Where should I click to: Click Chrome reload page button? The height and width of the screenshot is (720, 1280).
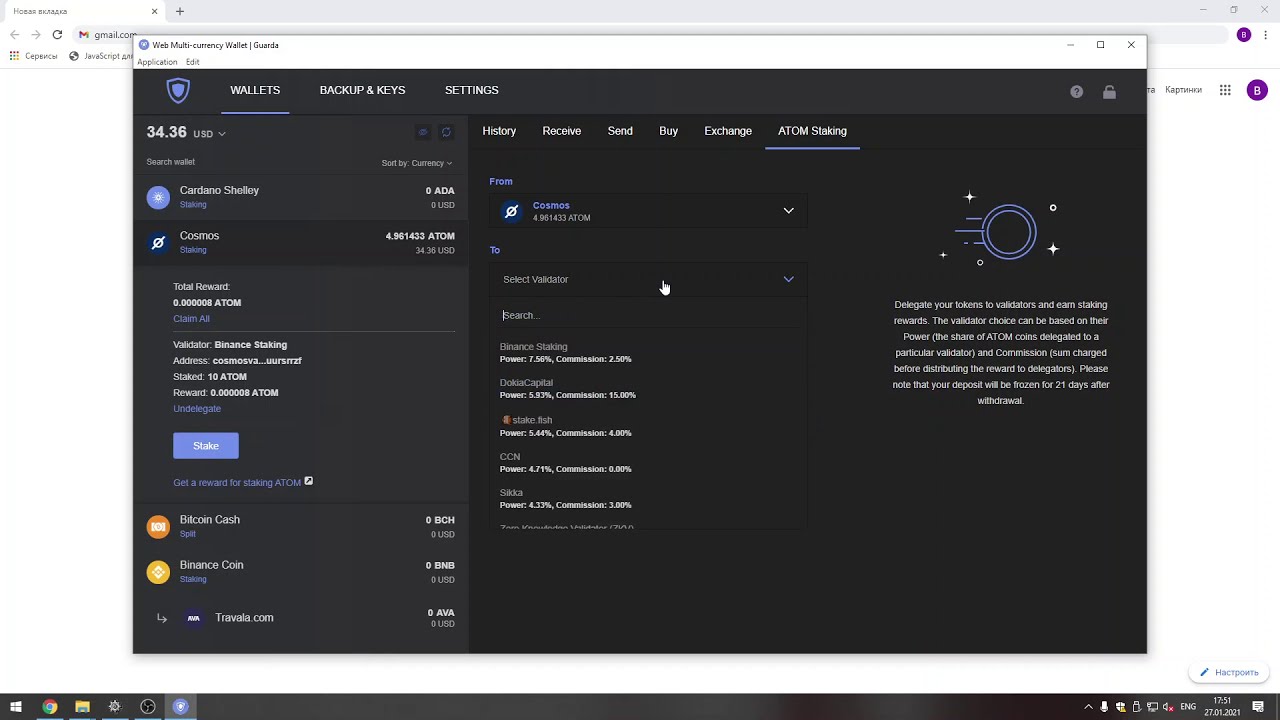(x=57, y=35)
